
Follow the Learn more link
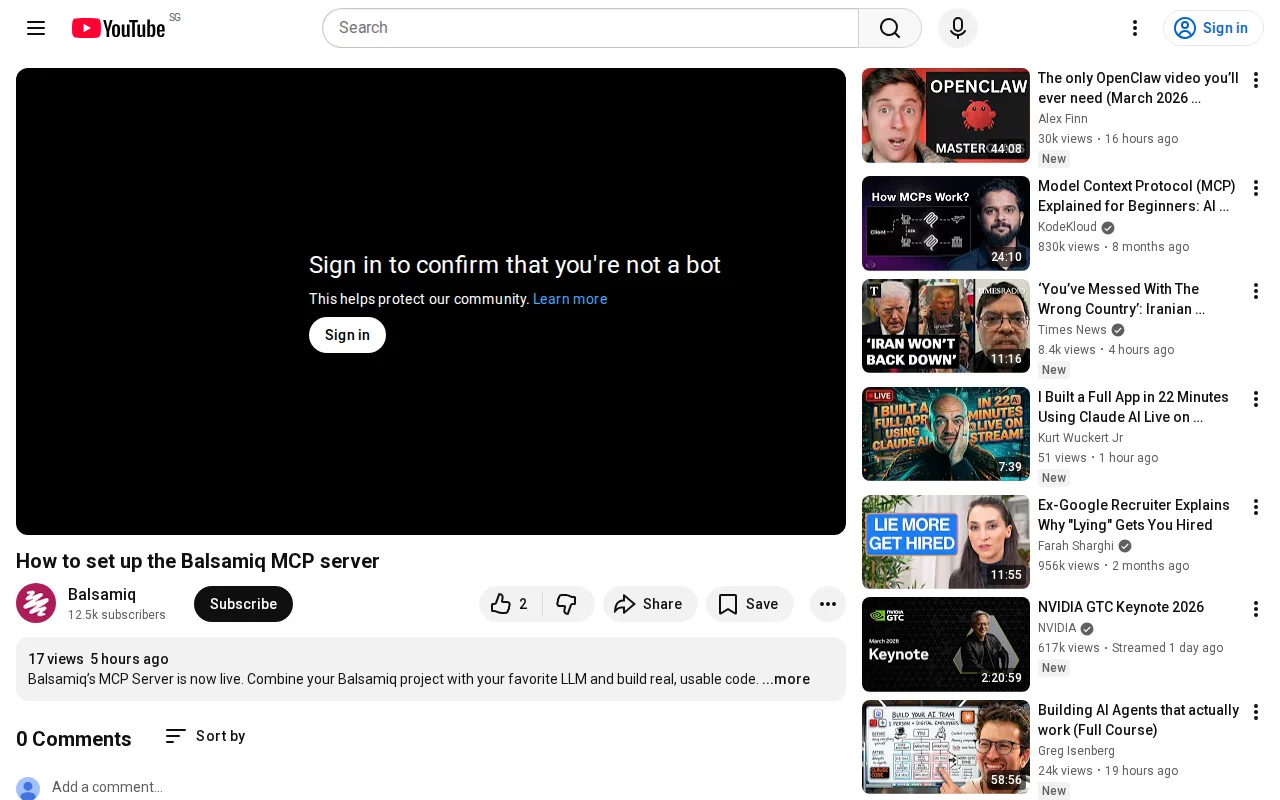(x=570, y=299)
